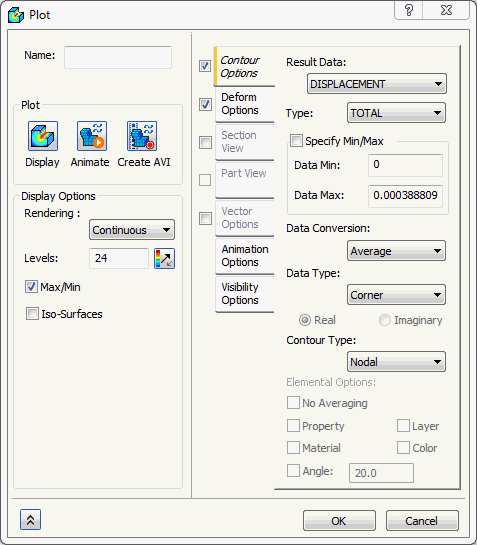Enable the Iso-Surfaces checkbox
This screenshot has height=545, width=477.
coord(32,314)
